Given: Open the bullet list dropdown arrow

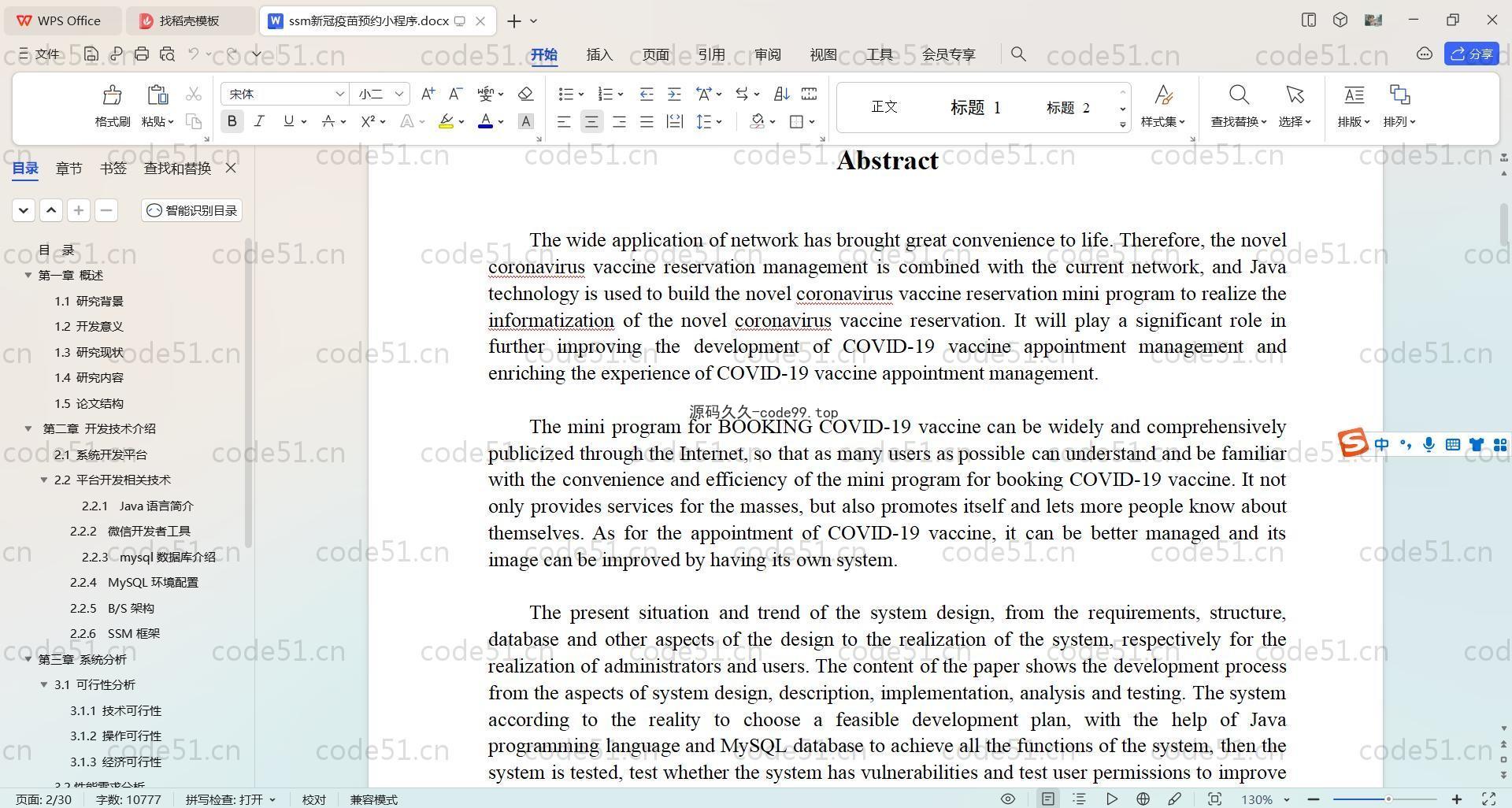Looking at the screenshot, I should (581, 95).
